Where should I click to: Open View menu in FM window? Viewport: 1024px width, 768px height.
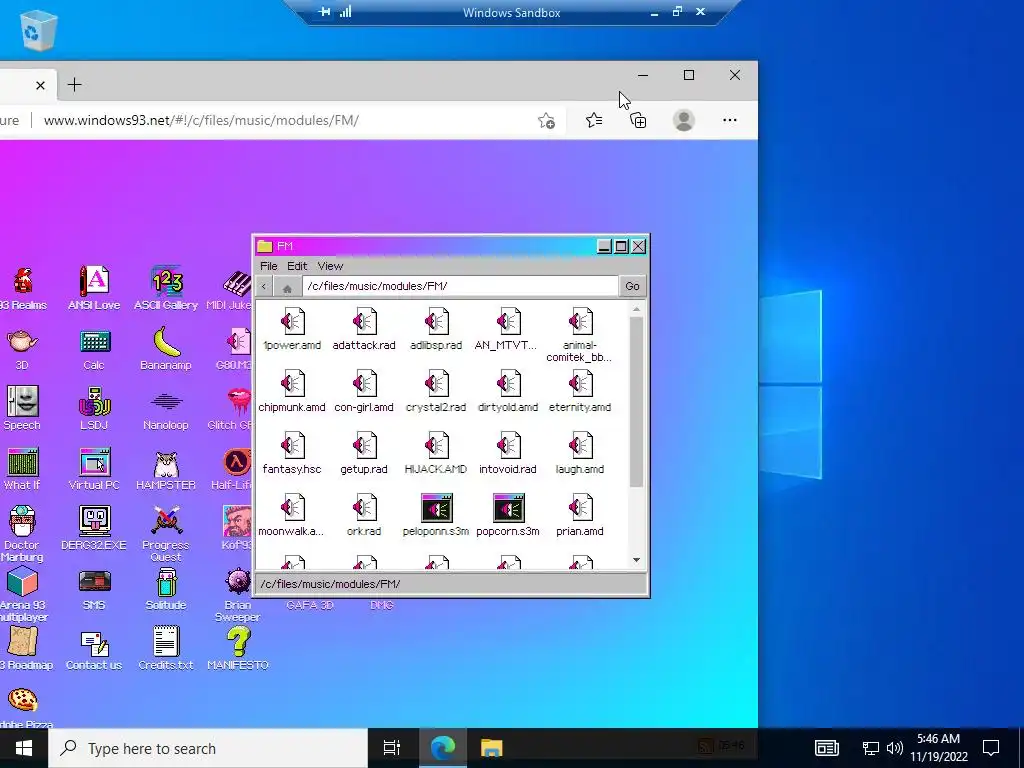coord(330,266)
